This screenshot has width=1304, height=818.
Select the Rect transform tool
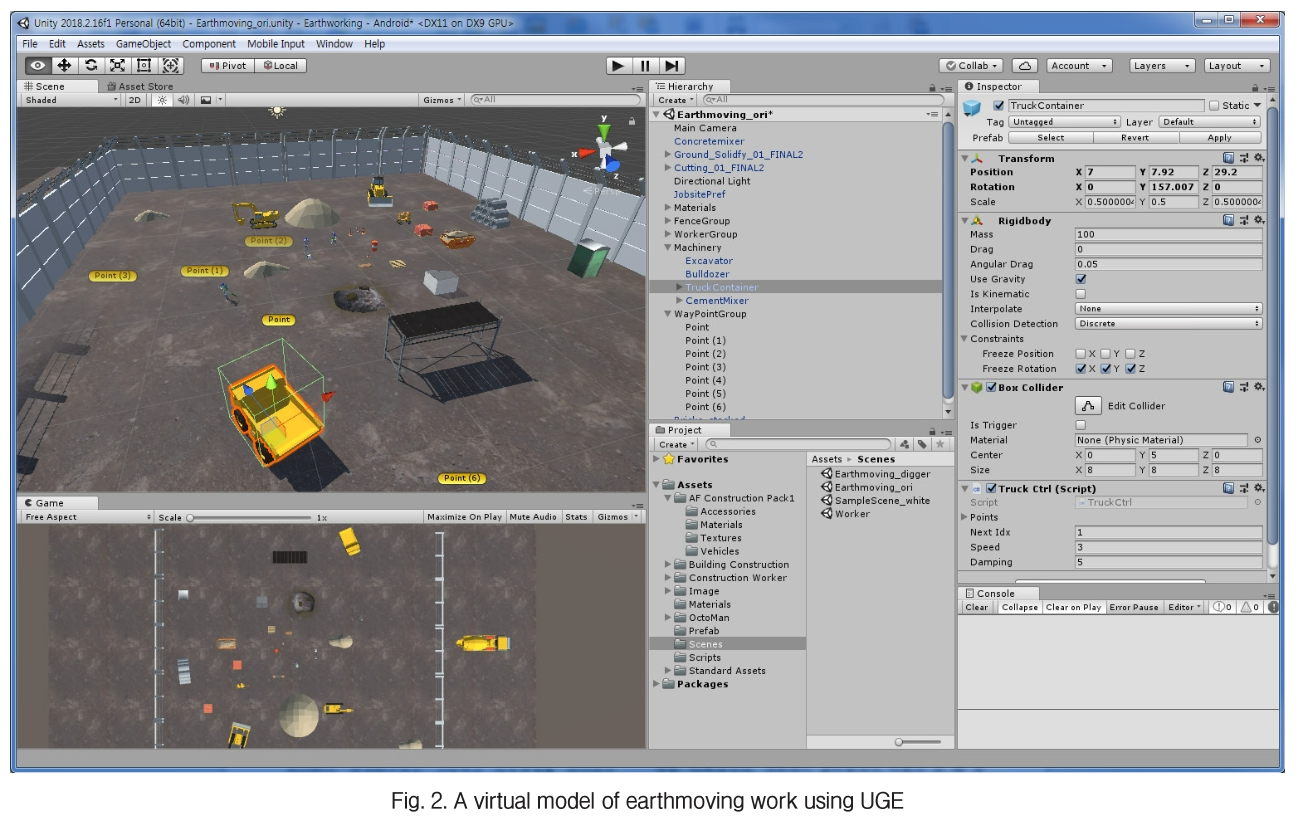pyautogui.click(x=143, y=65)
